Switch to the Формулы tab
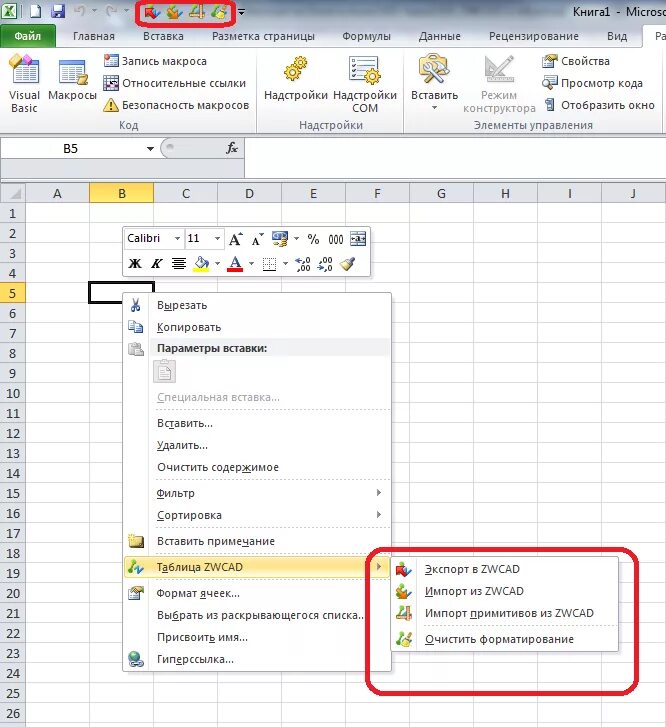Image resolution: width=666 pixels, height=727 pixels. [x=366, y=36]
